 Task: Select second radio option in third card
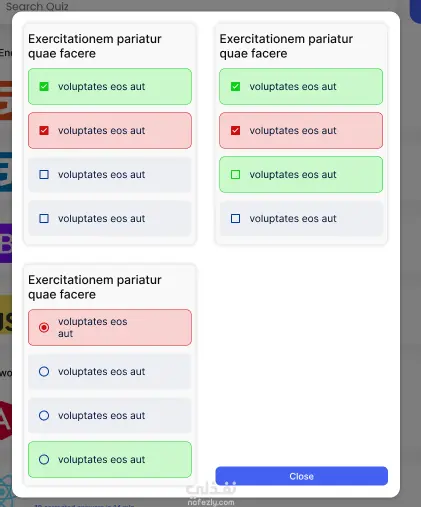coord(44,371)
